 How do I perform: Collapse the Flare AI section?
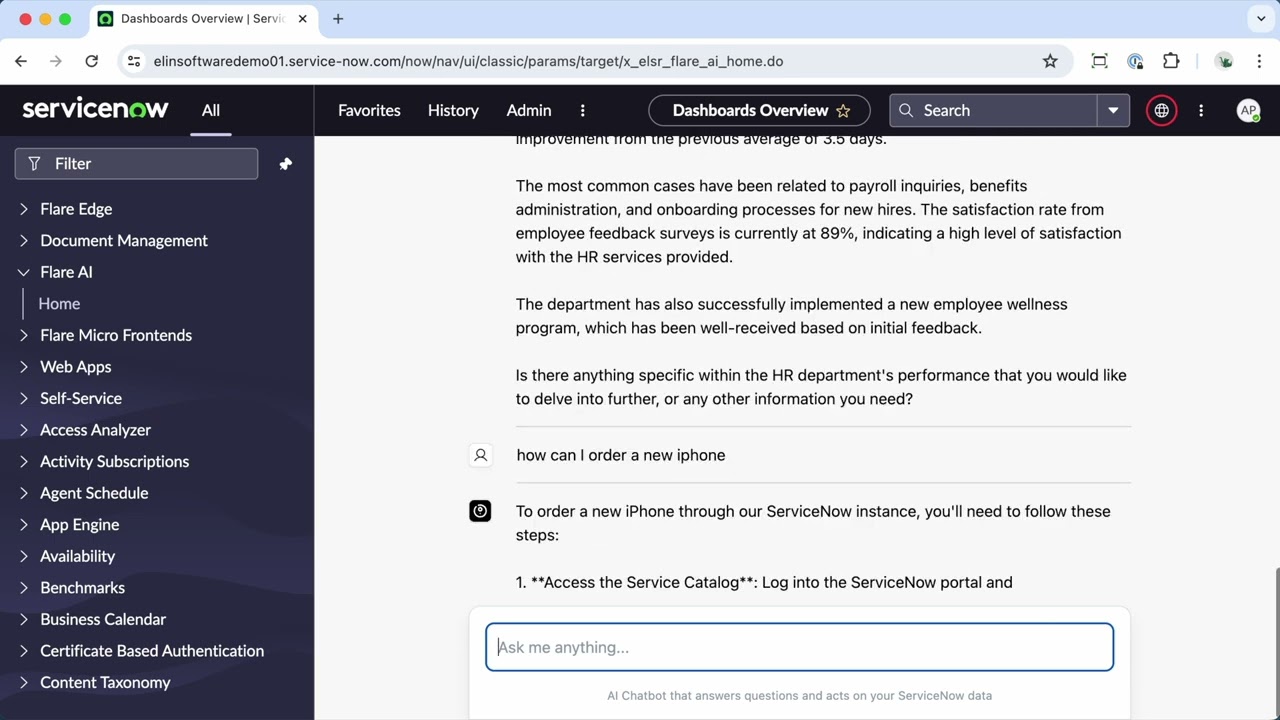coord(23,272)
